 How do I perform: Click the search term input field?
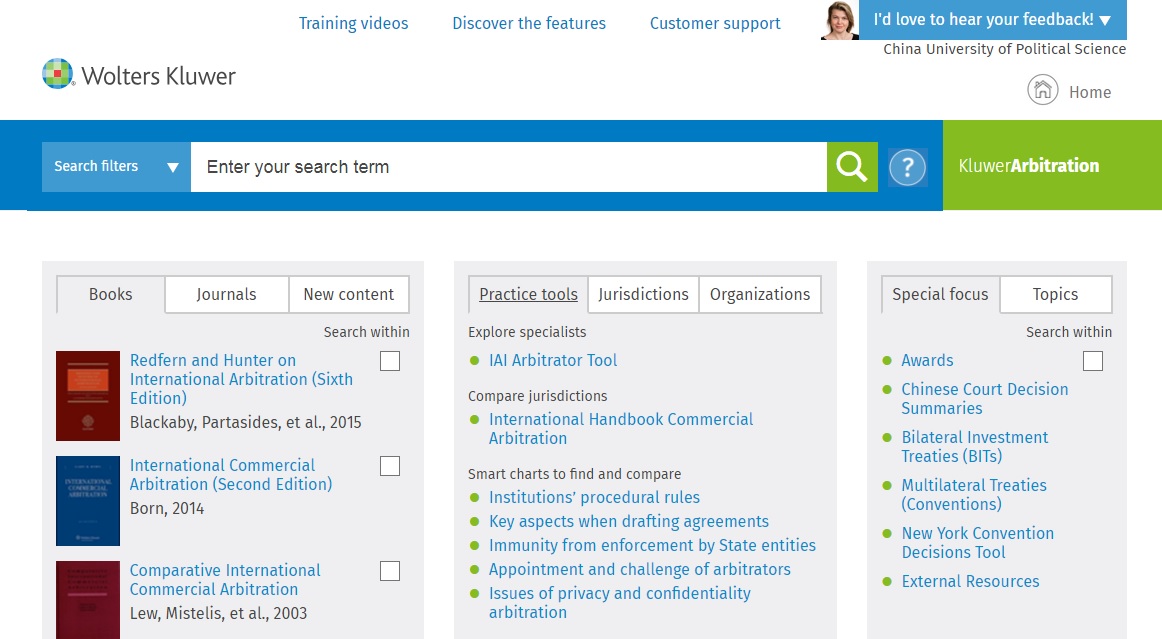(509, 167)
